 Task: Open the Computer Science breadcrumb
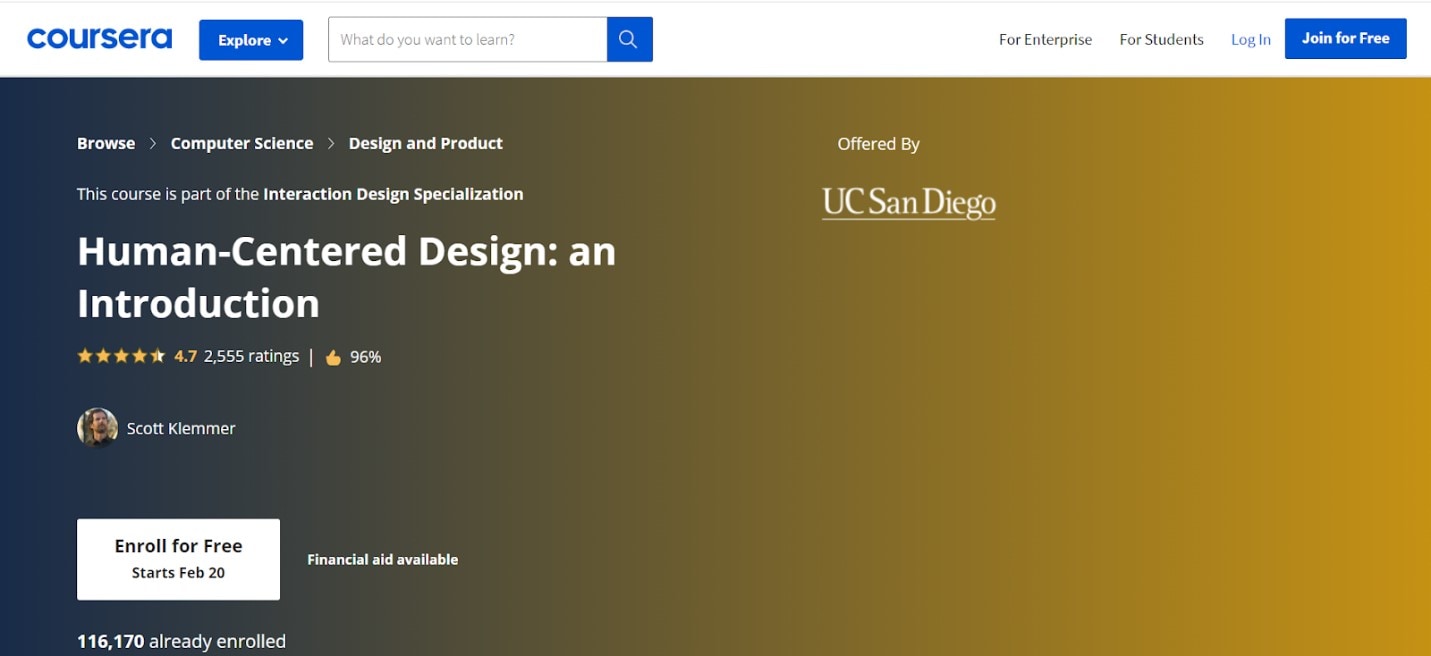tap(242, 144)
